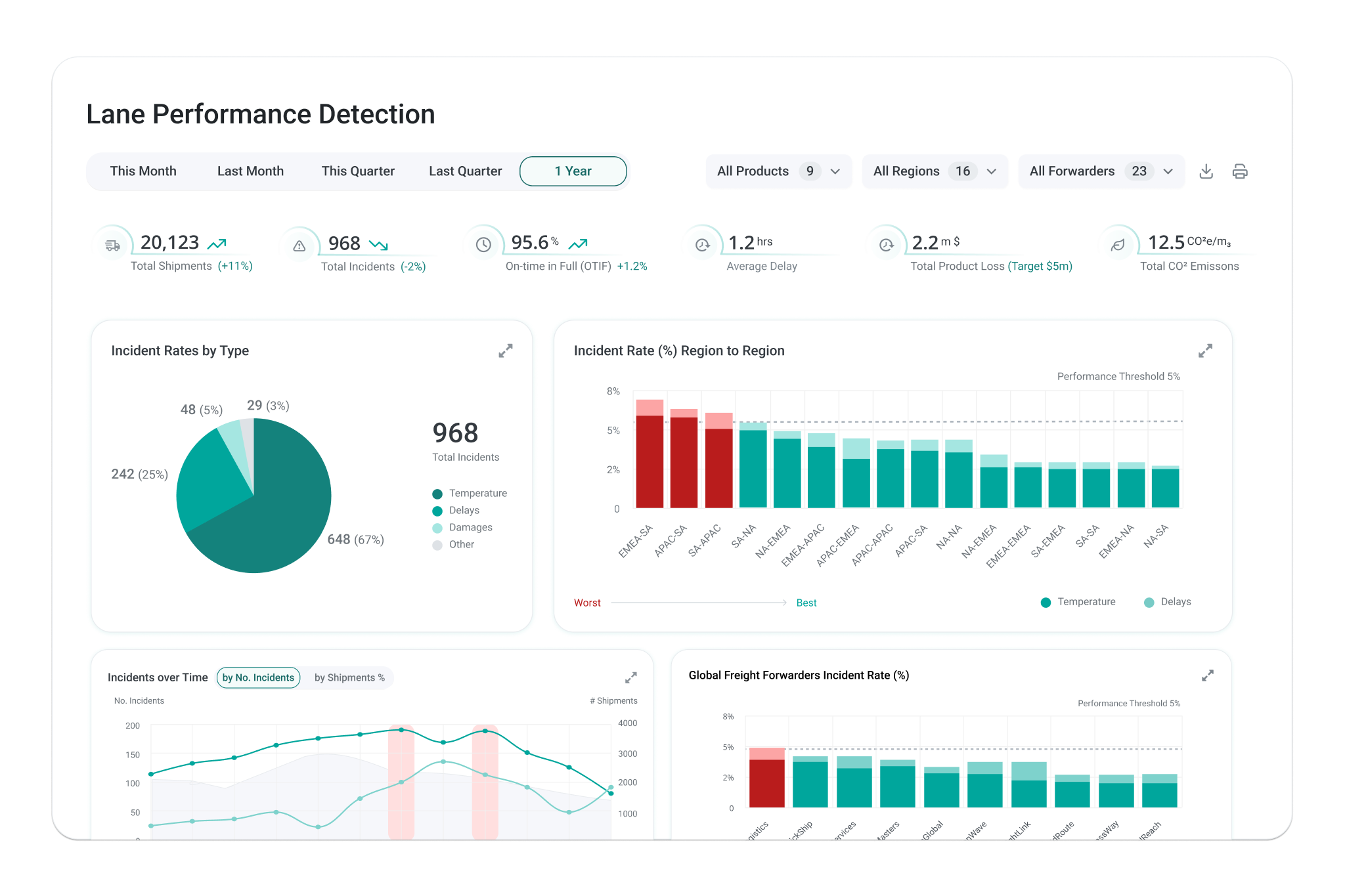Click the download icon
Screen dimensions: 1345x896
1206,171
